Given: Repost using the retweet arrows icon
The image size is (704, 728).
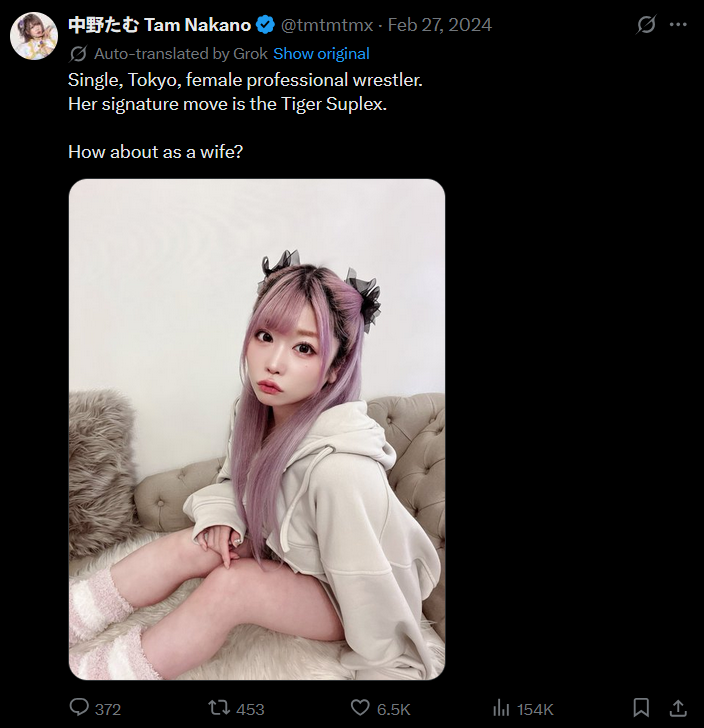Looking at the screenshot, I should click(218, 708).
